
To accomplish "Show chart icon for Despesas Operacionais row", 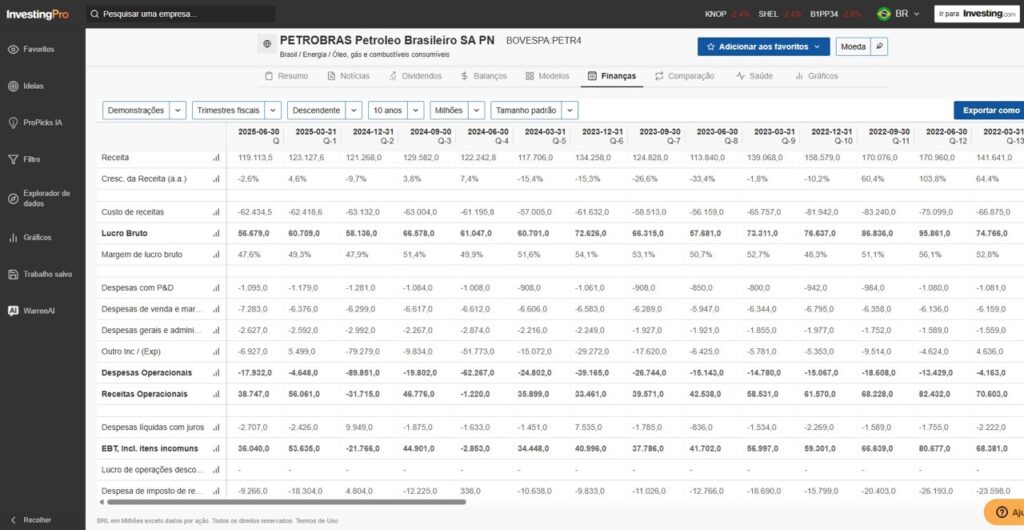I will coord(216,373).
